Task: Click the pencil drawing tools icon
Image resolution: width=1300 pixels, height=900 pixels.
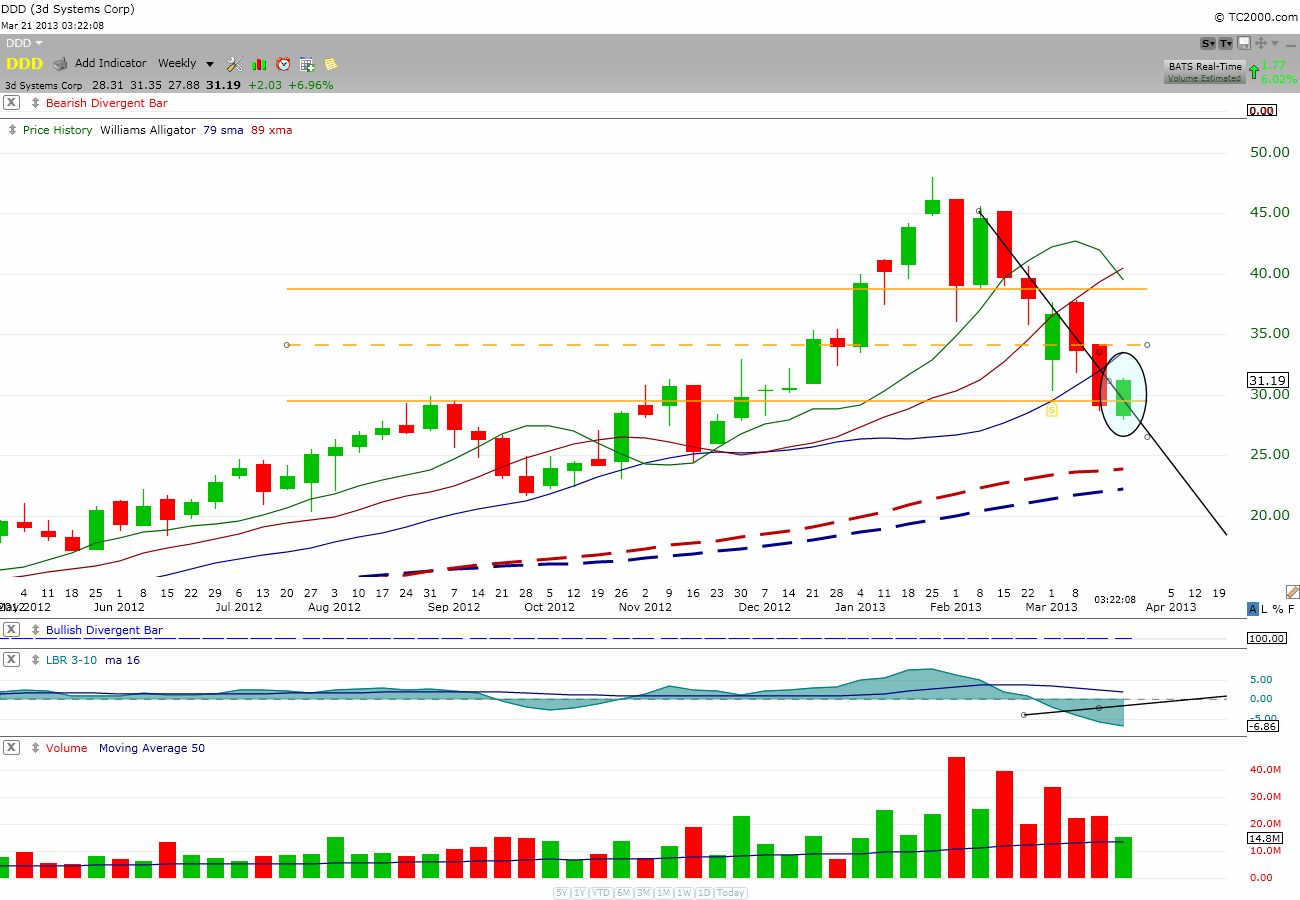Action: point(1291,592)
